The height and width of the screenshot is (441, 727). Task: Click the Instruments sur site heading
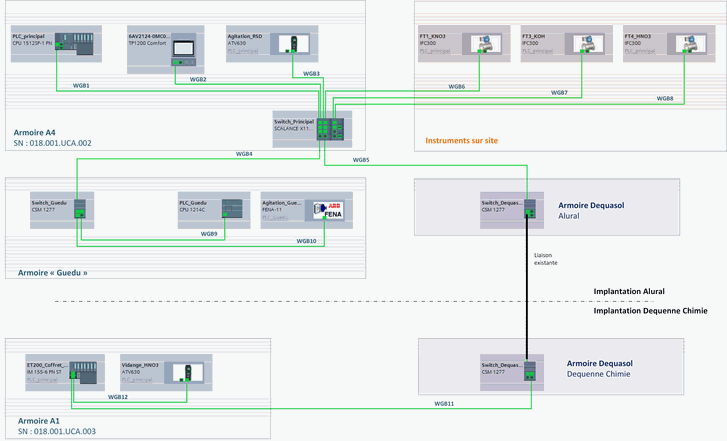coord(462,141)
